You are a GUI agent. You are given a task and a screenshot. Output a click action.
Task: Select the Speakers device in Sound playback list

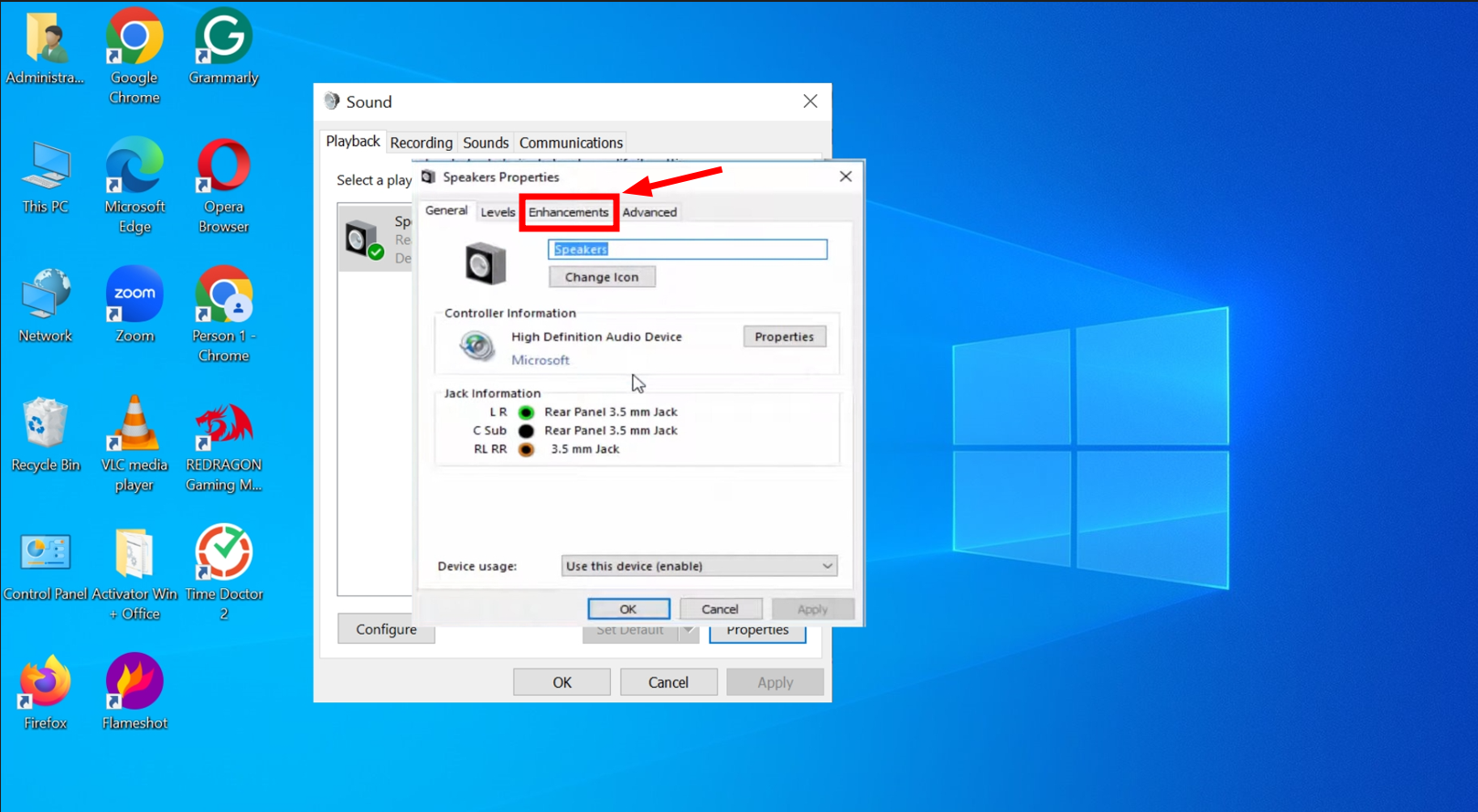[376, 239]
